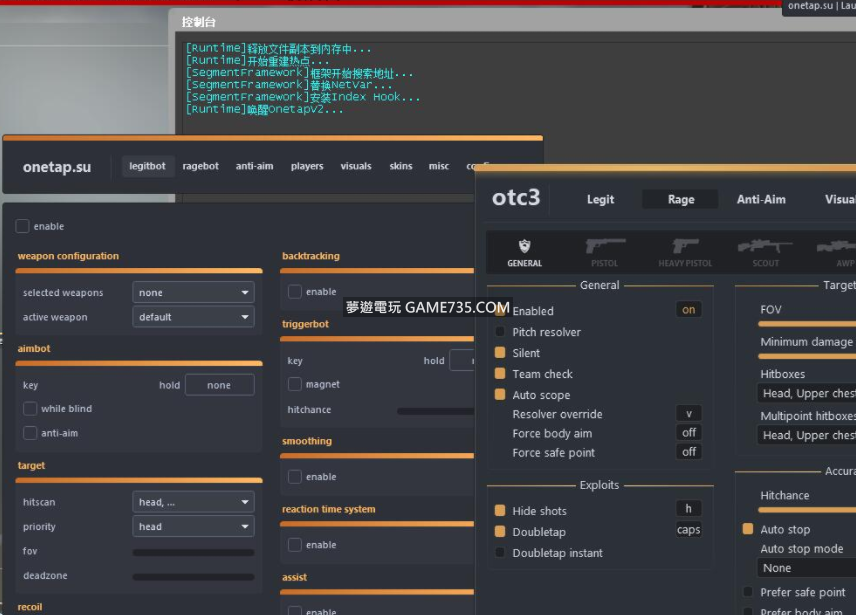Switch to the ragebot tab
The width and height of the screenshot is (856, 615).
(x=200, y=166)
